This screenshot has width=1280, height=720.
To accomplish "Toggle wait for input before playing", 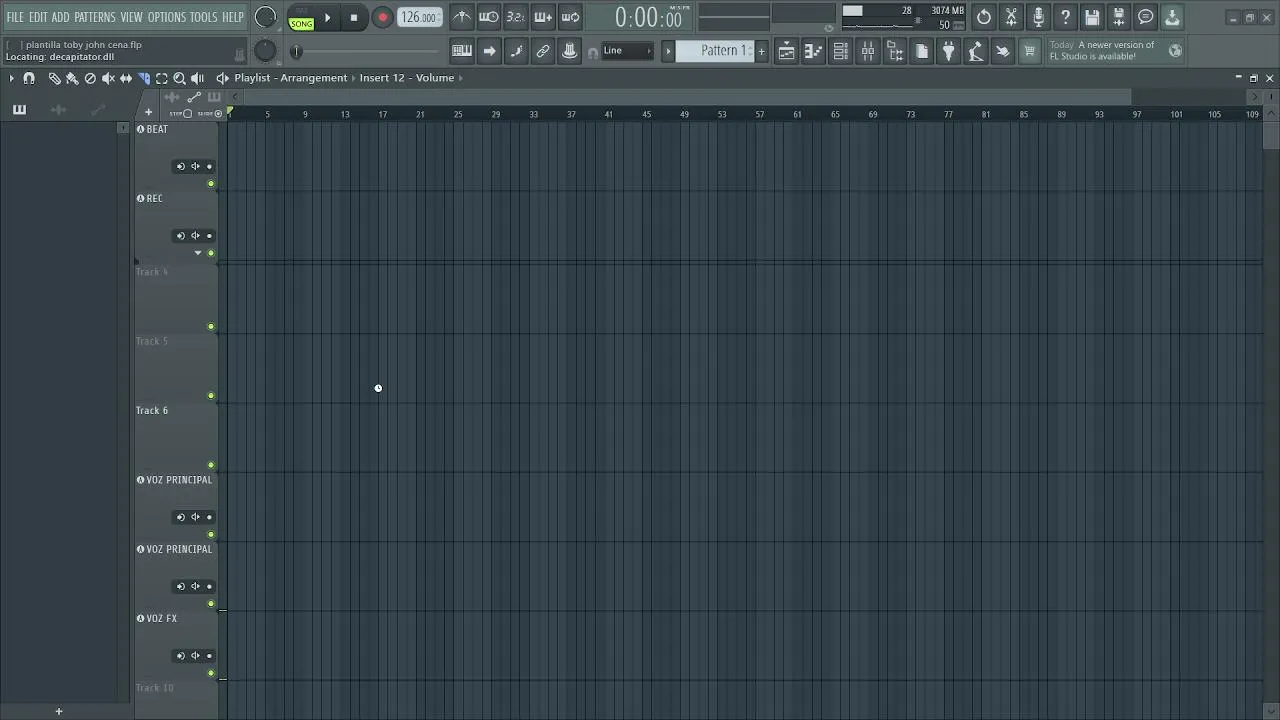I will point(489,17).
